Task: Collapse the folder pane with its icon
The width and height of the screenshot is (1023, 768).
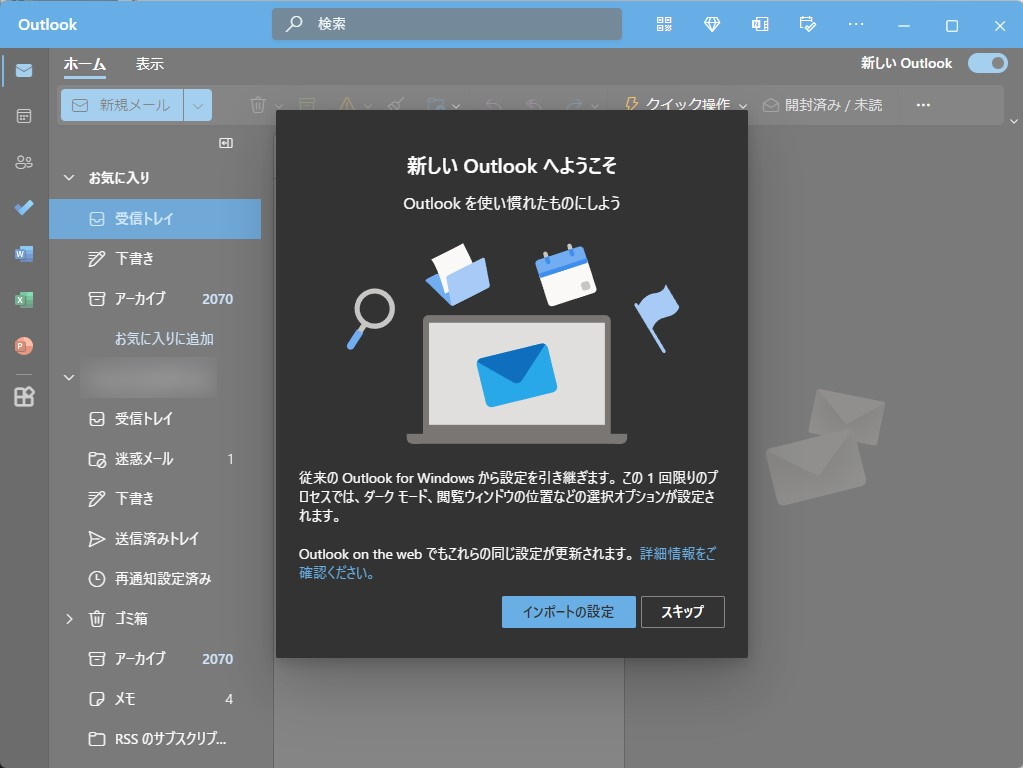Action: tap(226, 143)
